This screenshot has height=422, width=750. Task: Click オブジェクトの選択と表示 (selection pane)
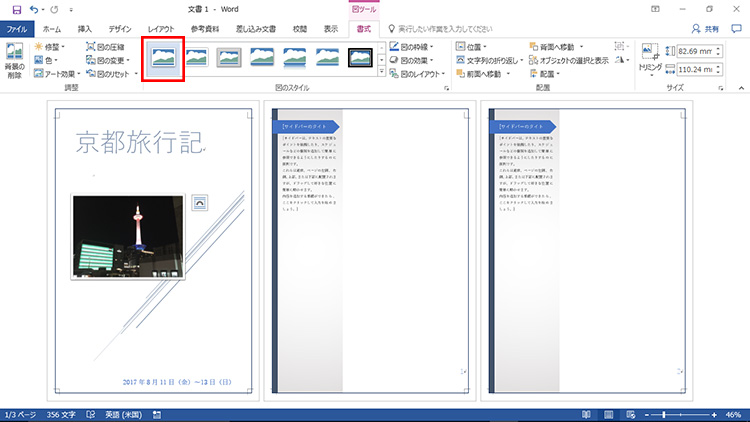click(x=565, y=60)
